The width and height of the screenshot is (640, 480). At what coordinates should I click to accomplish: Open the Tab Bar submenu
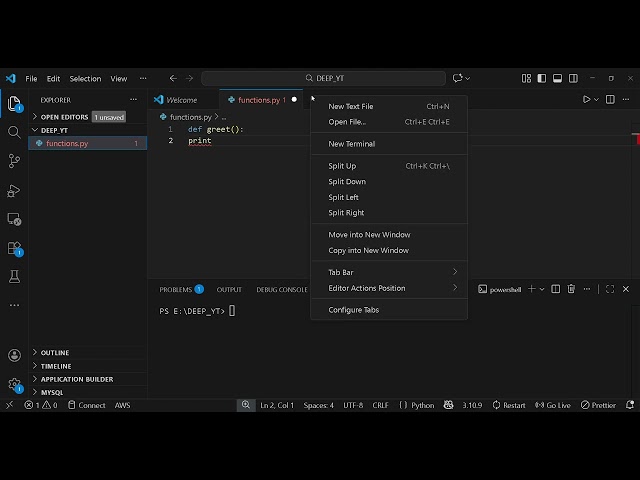tap(389, 272)
